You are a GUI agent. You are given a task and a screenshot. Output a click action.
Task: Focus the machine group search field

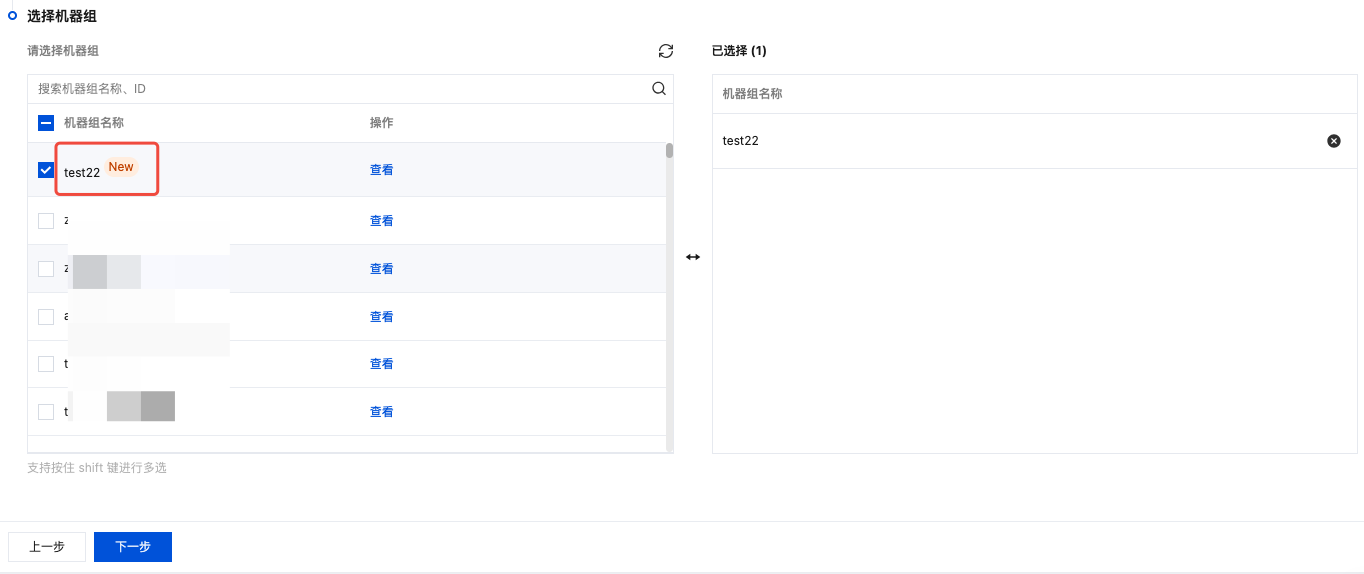click(x=340, y=89)
